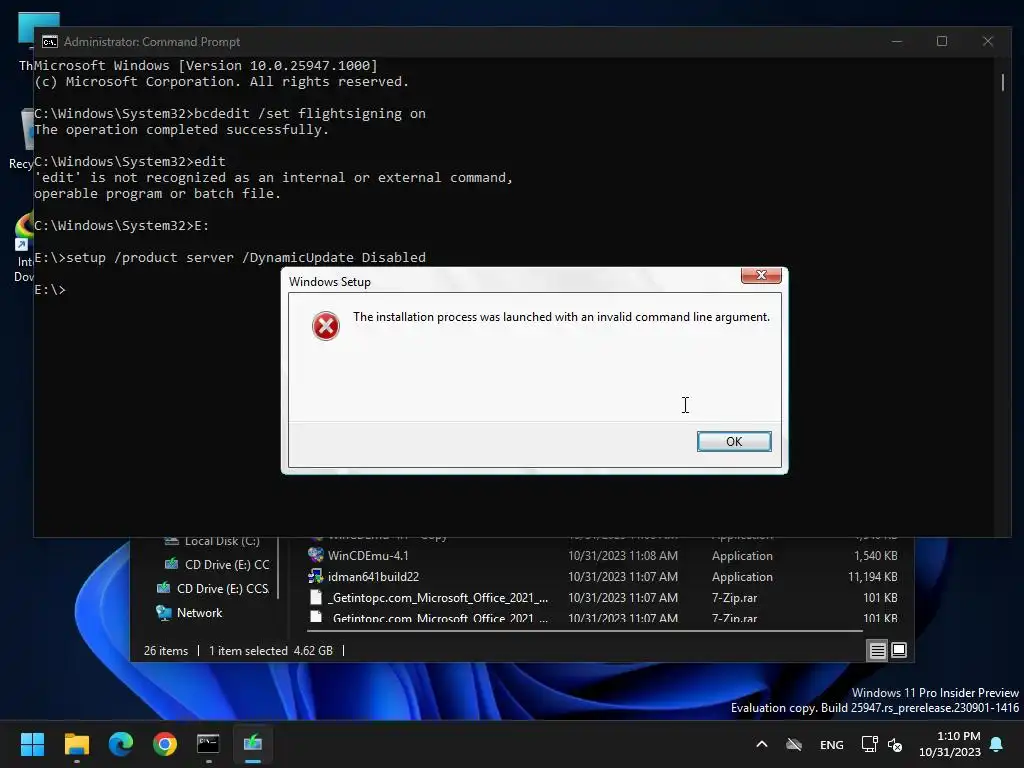This screenshot has width=1024, height=768.
Task: Switch to Command Prompt taskbar icon
Action: click(208, 744)
